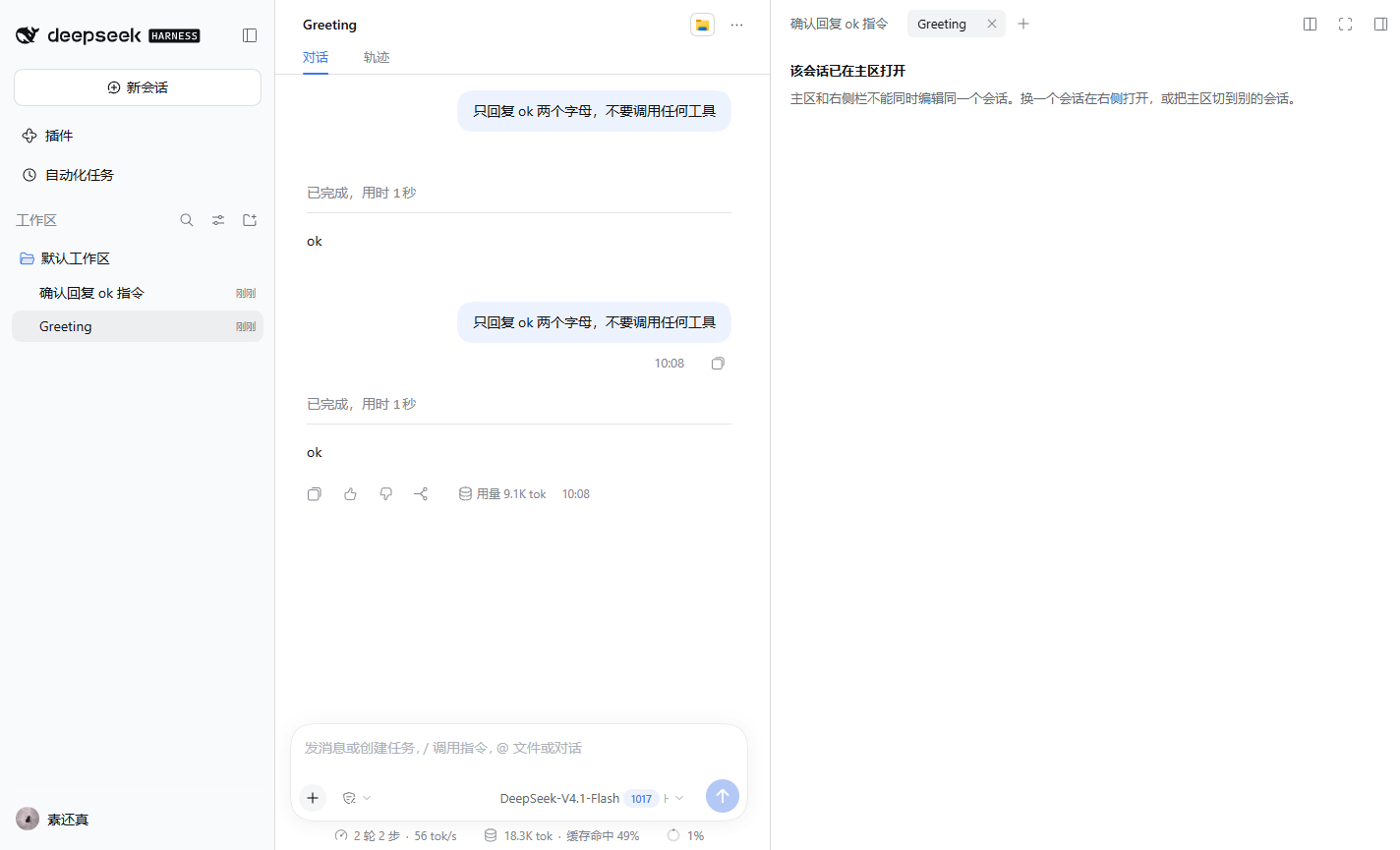This screenshot has height=850, width=1400.
Task: Start a new conversation with 新会话
Action: pos(138,87)
